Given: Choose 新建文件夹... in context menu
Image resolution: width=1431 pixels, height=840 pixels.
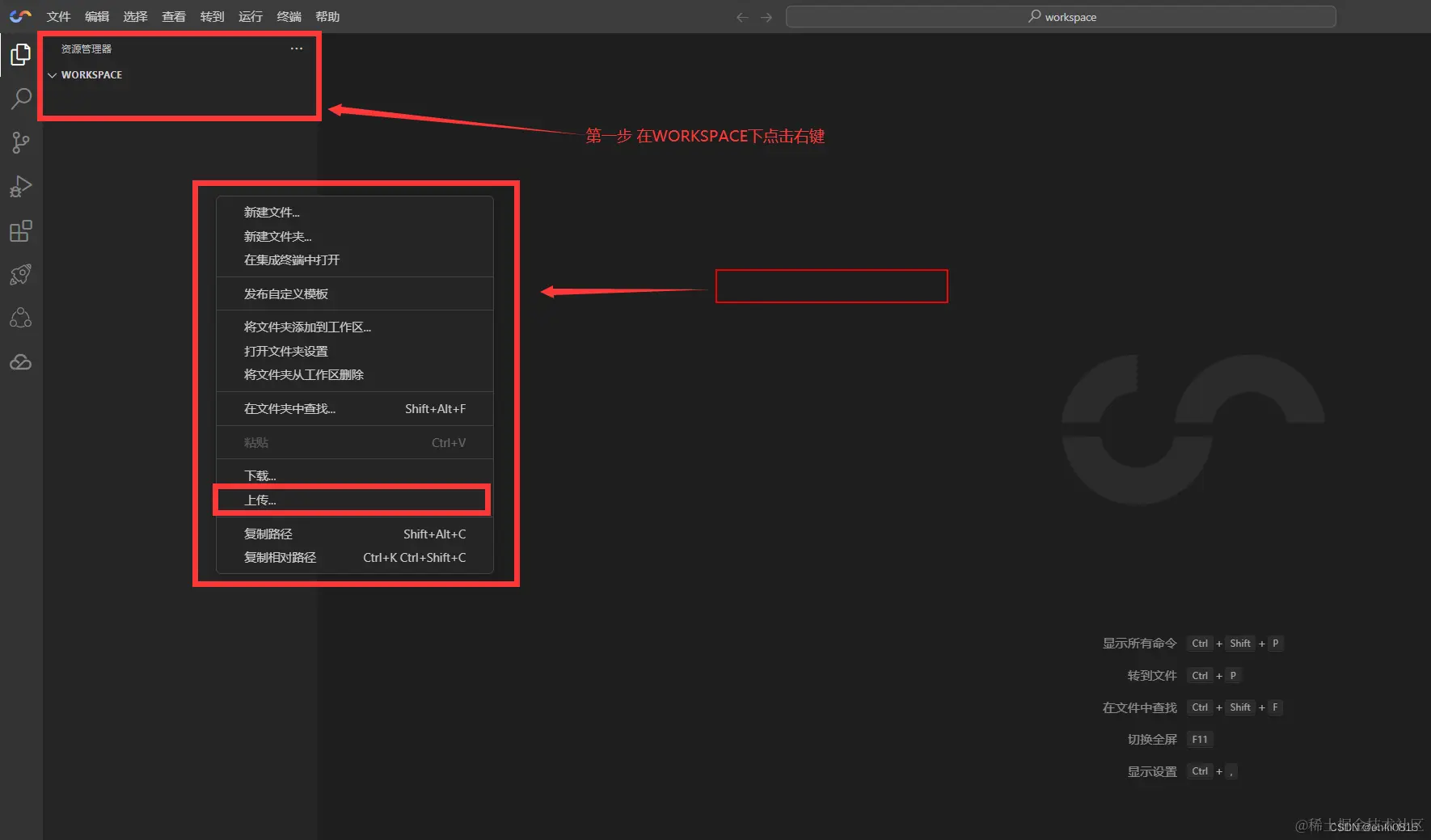Looking at the screenshot, I should pyautogui.click(x=355, y=236).
